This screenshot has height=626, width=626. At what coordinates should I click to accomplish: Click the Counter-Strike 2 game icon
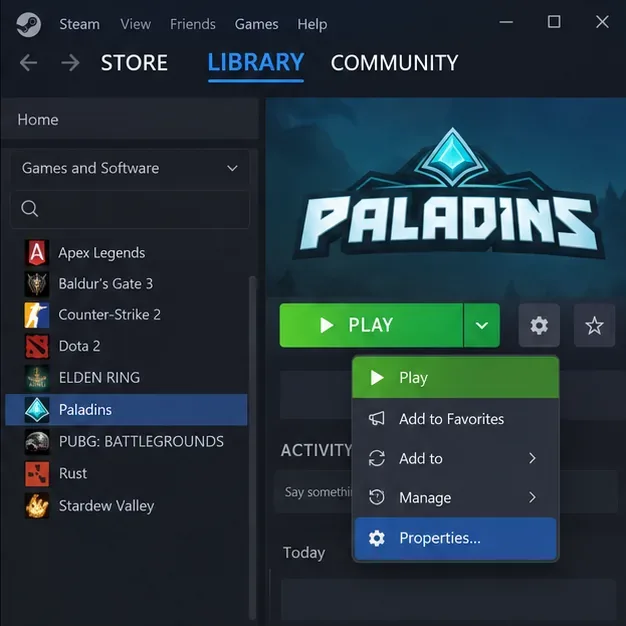(x=37, y=315)
